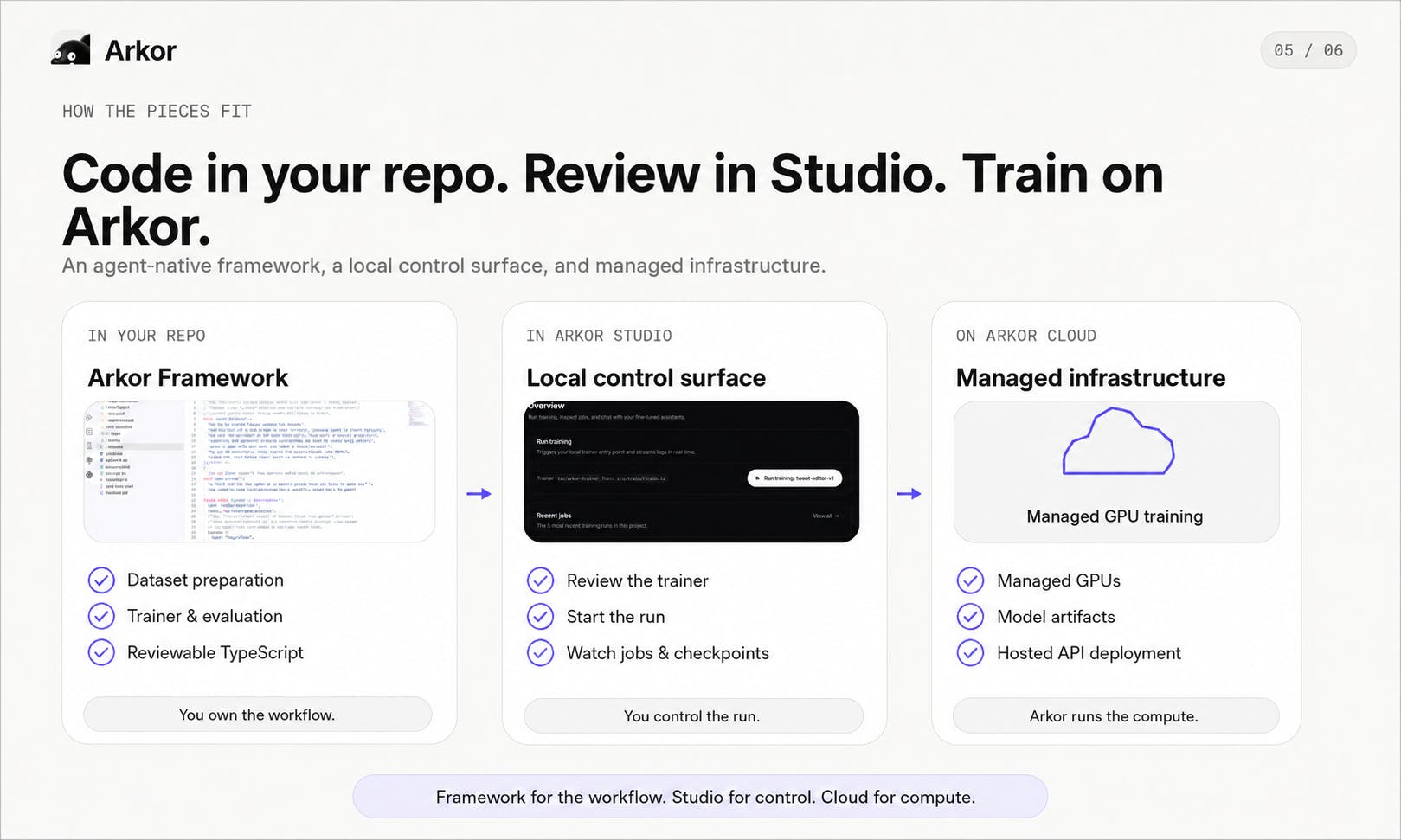The image size is (1401, 840).
Task: Click the 'Arkor runs the compute.' pill
Action: 1115,716
